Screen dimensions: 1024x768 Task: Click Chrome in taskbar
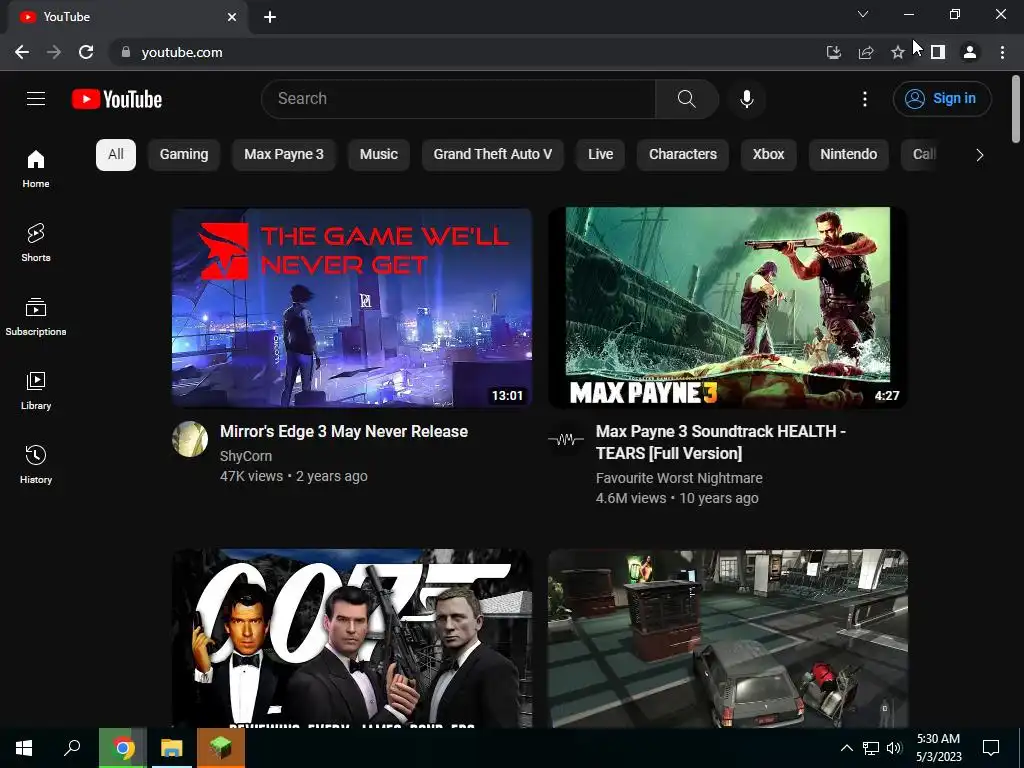pos(123,748)
